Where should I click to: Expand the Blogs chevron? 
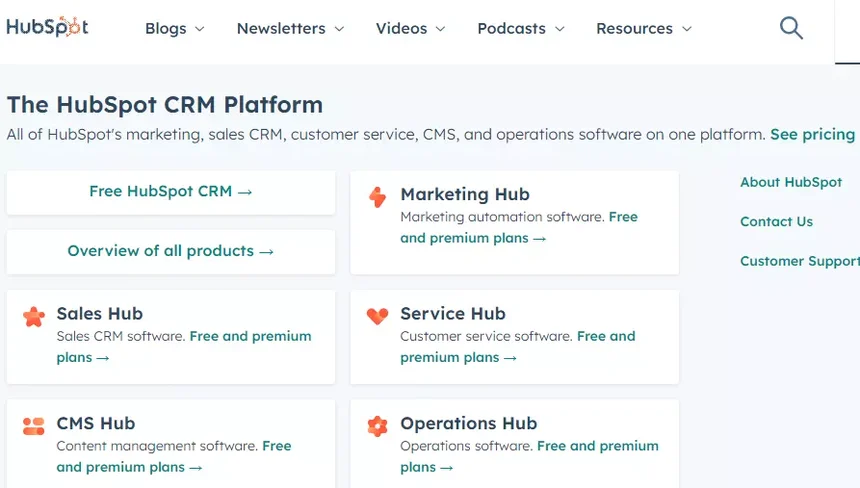coord(200,29)
